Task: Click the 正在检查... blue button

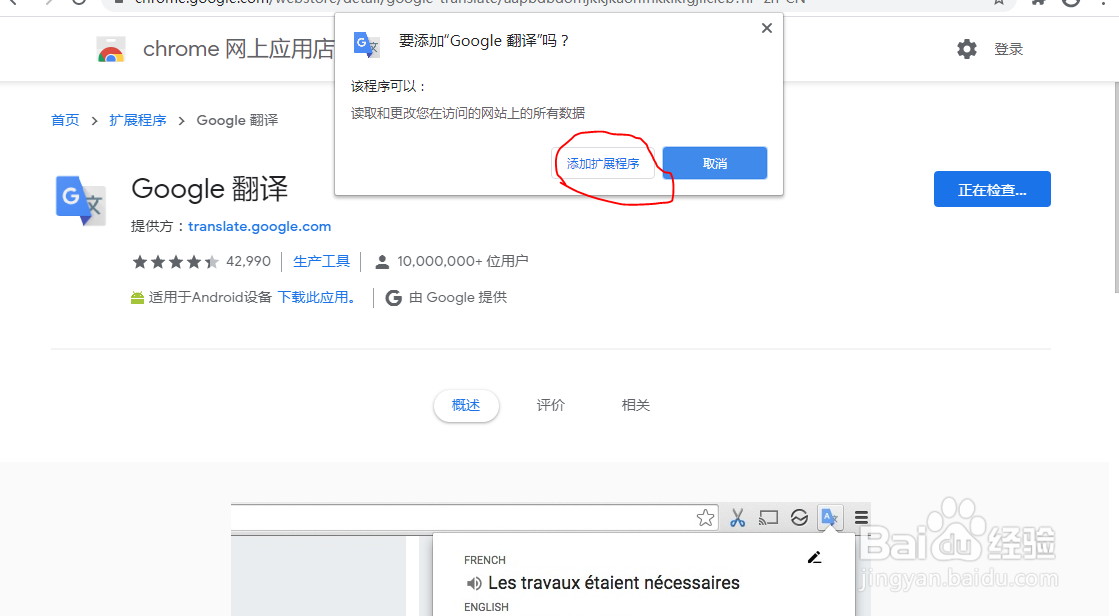Action: tap(992, 189)
